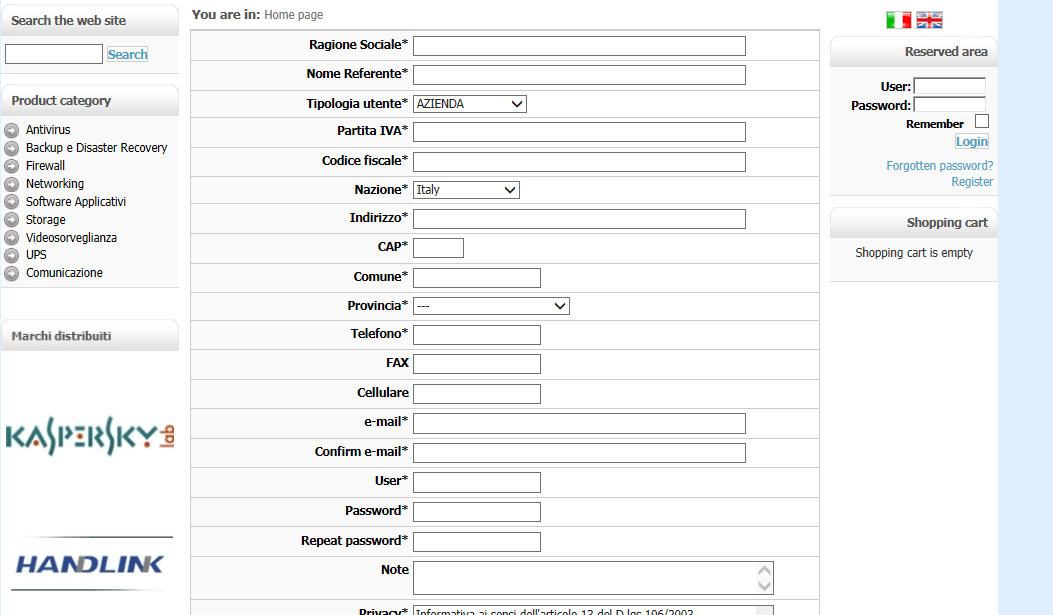Focus the Codice fiscale field
Viewport: 1053px width, 615px height.
point(579,162)
